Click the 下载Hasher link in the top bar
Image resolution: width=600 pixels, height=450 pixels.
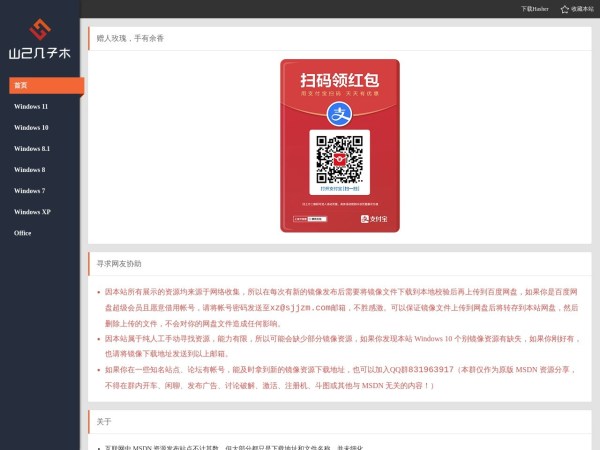pyautogui.click(x=534, y=9)
